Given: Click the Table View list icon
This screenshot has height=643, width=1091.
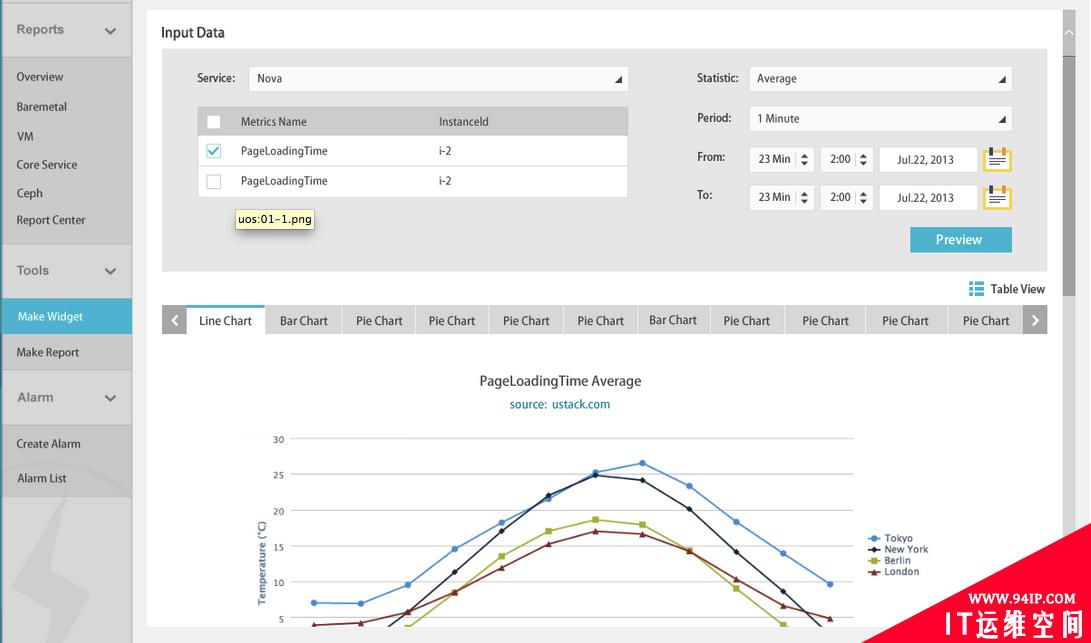Looking at the screenshot, I should tap(976, 289).
